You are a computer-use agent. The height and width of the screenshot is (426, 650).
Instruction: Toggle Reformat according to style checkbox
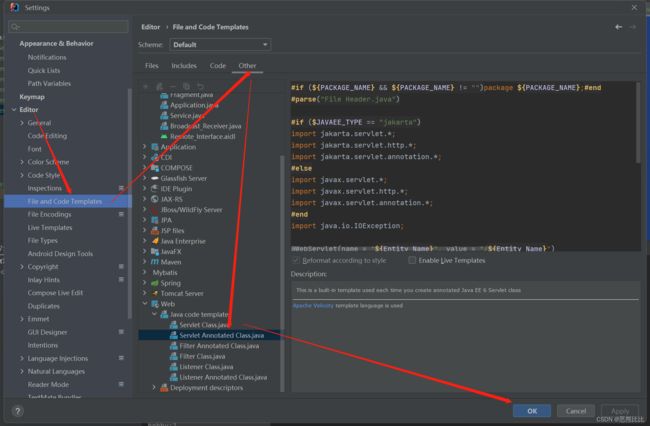296,260
